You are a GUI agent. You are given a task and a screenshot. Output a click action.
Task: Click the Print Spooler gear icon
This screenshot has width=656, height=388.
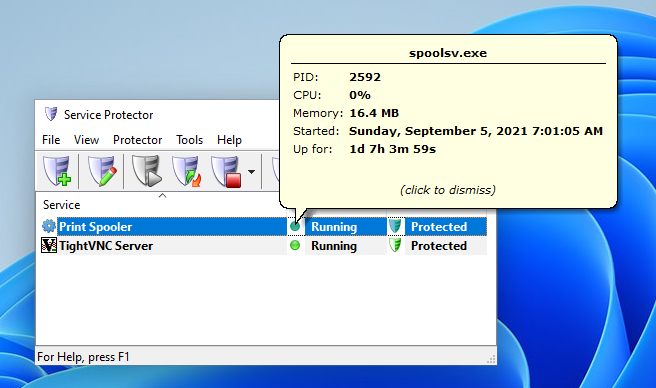coord(49,226)
